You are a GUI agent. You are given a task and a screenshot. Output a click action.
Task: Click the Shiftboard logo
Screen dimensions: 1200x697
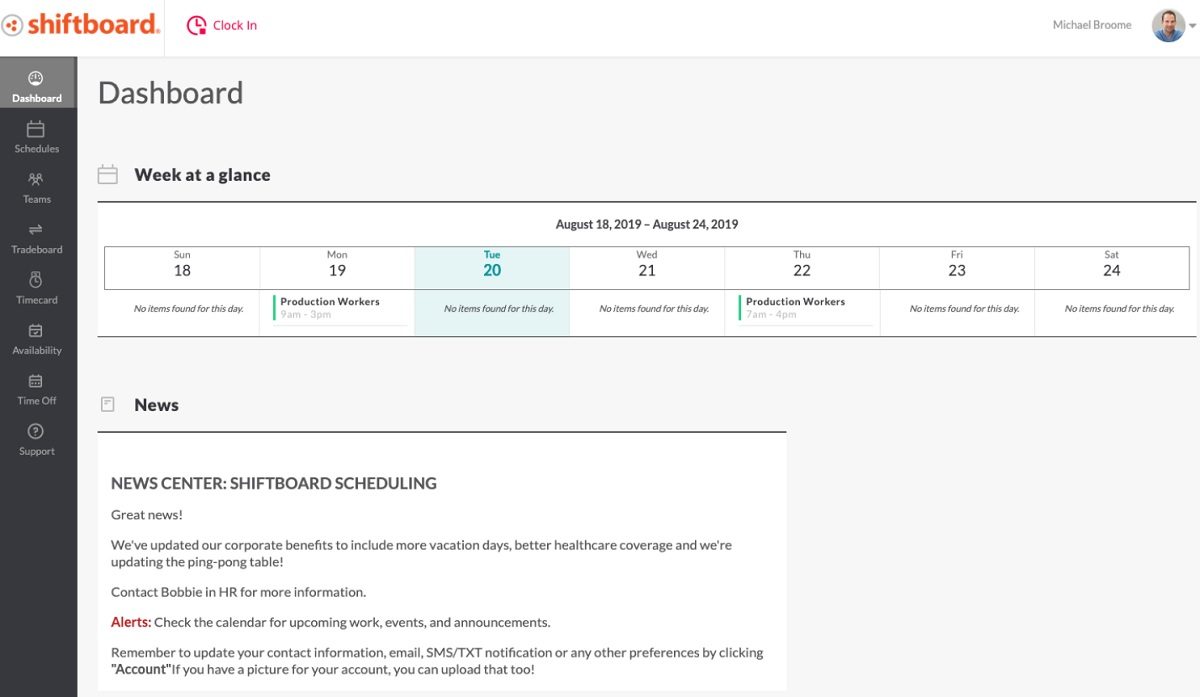click(x=80, y=24)
